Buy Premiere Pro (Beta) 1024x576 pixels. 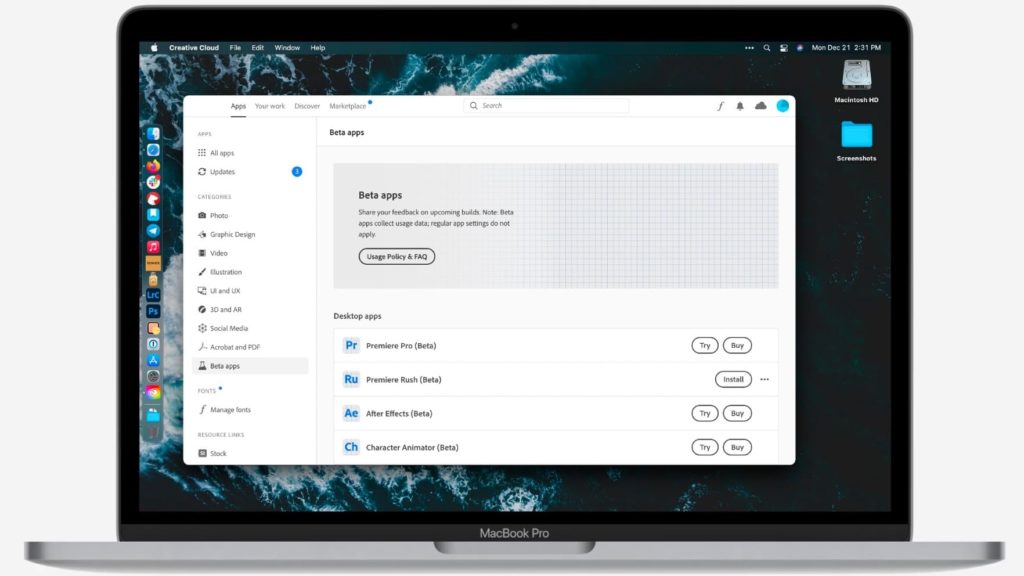click(x=737, y=345)
